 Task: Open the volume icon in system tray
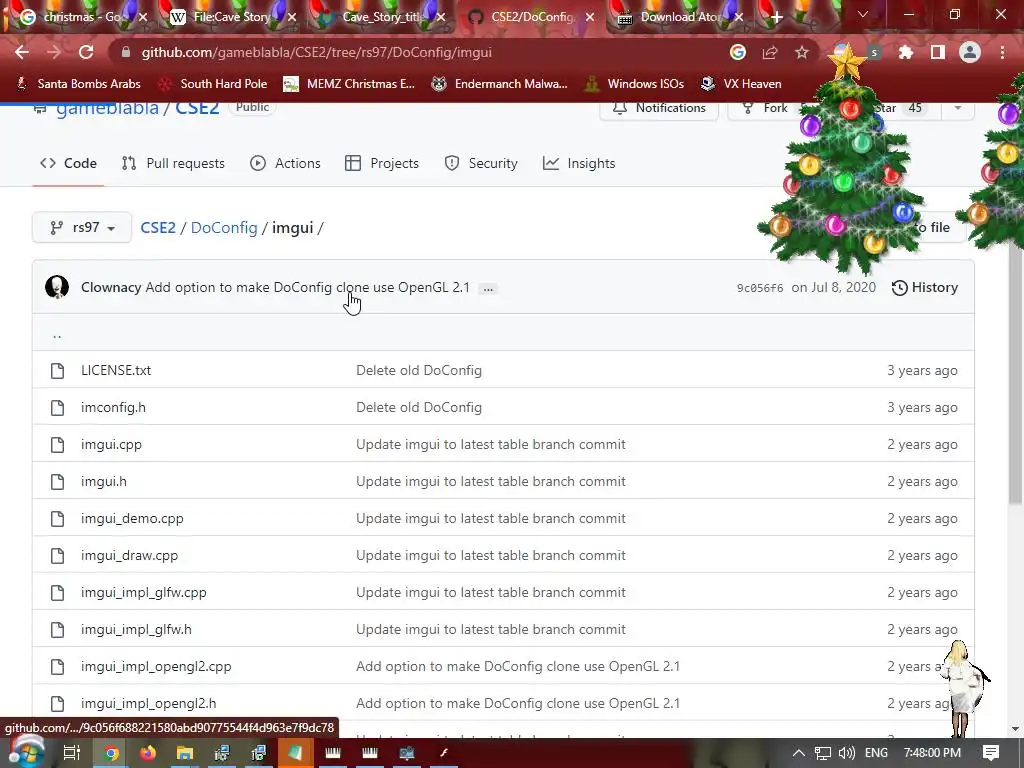click(846, 753)
